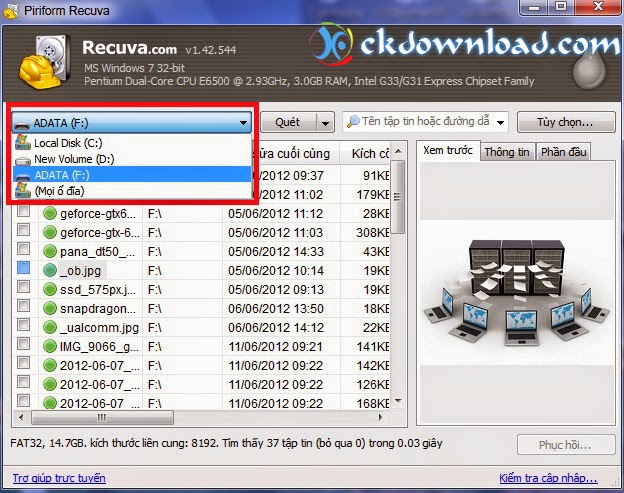This screenshot has height=493, width=624.
Task: Select the file row _ob.jpg
Action: click(x=201, y=271)
